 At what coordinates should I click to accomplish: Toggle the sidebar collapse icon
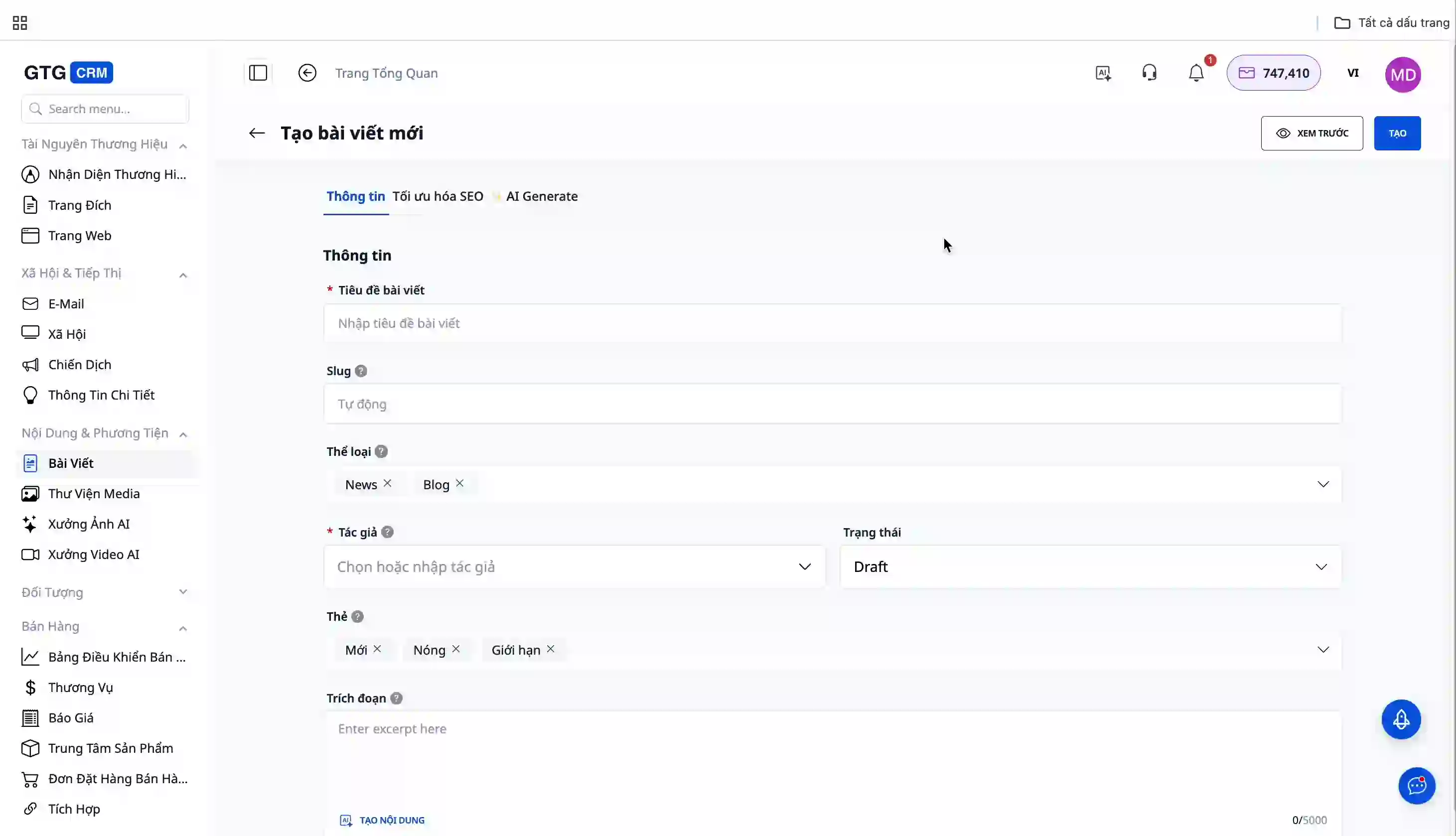[258, 73]
